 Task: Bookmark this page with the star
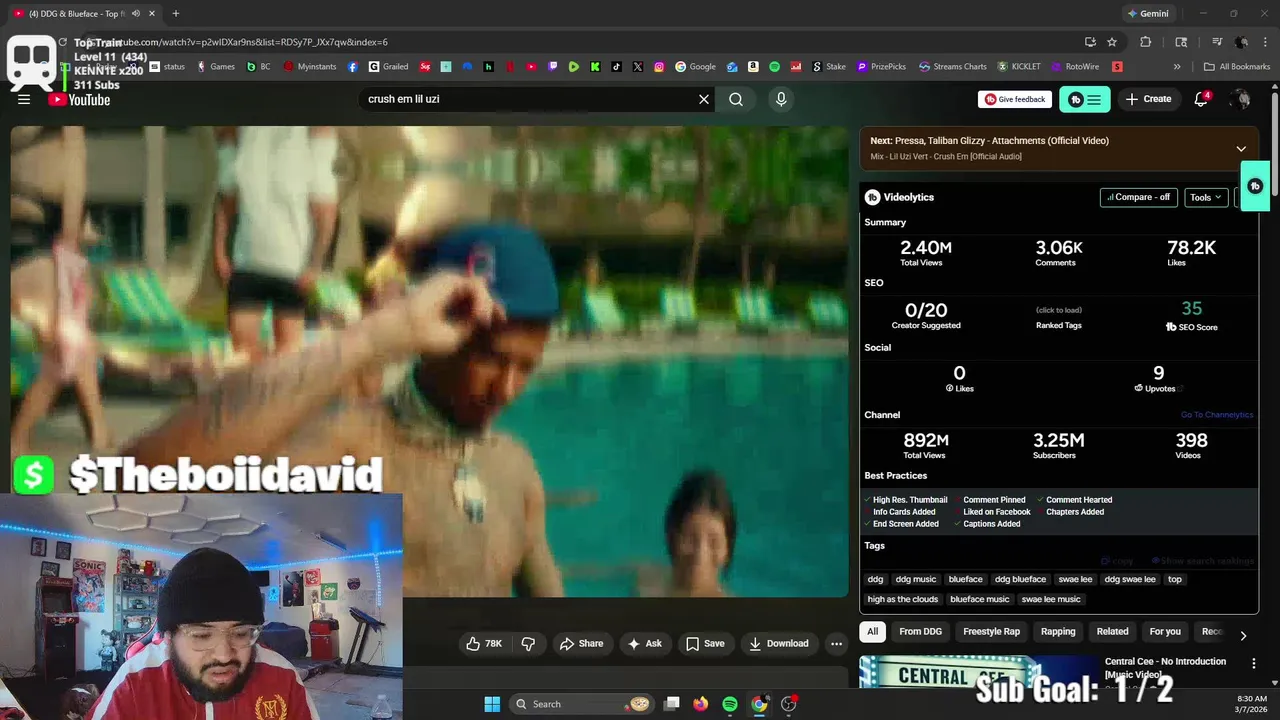pyautogui.click(x=1112, y=42)
